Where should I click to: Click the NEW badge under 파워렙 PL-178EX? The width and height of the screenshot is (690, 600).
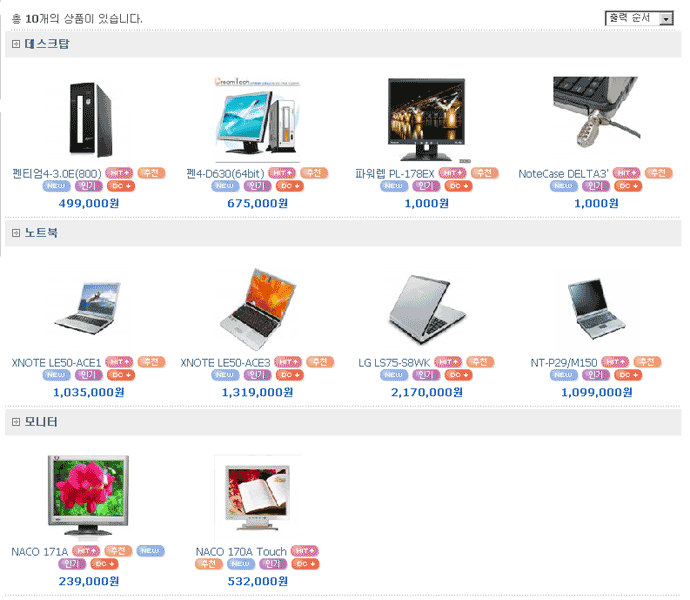pyautogui.click(x=394, y=186)
